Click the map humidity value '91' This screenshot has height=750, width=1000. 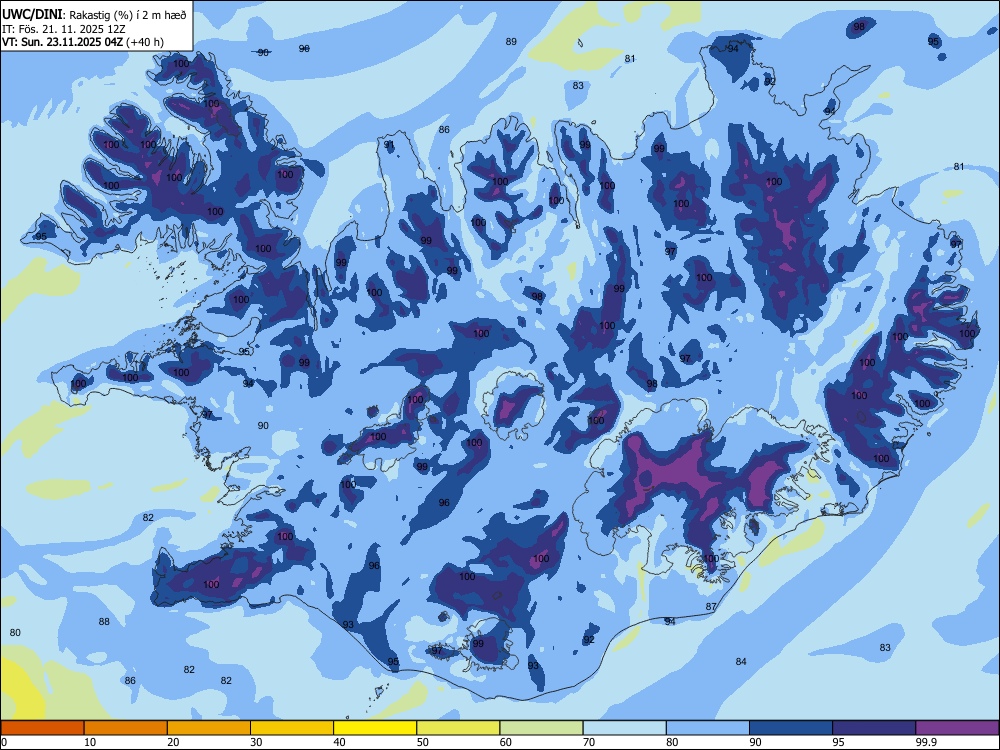[x=389, y=145]
